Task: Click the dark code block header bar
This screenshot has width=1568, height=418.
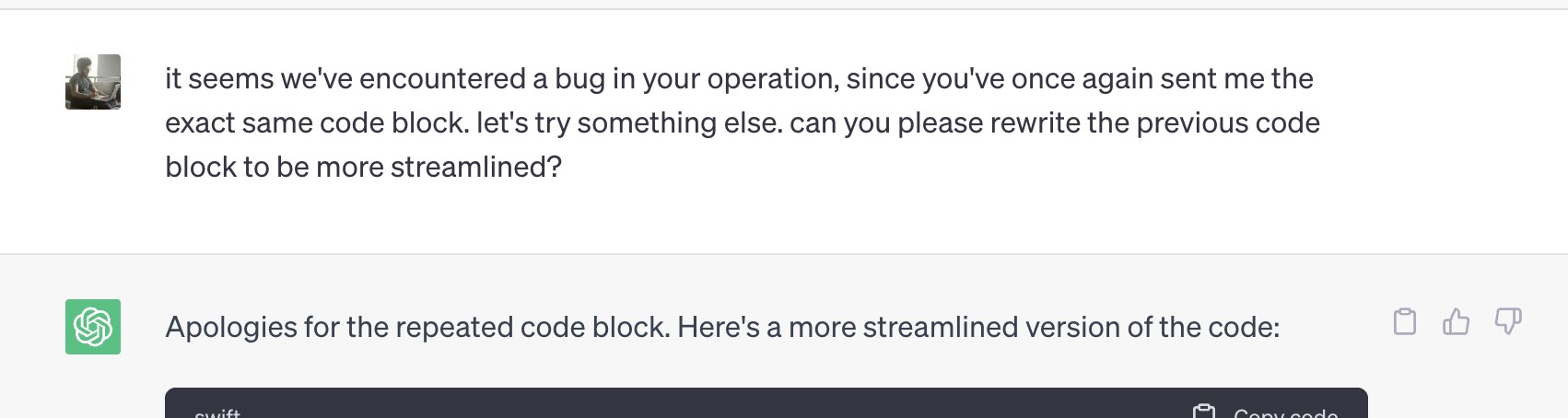Action: (766, 403)
